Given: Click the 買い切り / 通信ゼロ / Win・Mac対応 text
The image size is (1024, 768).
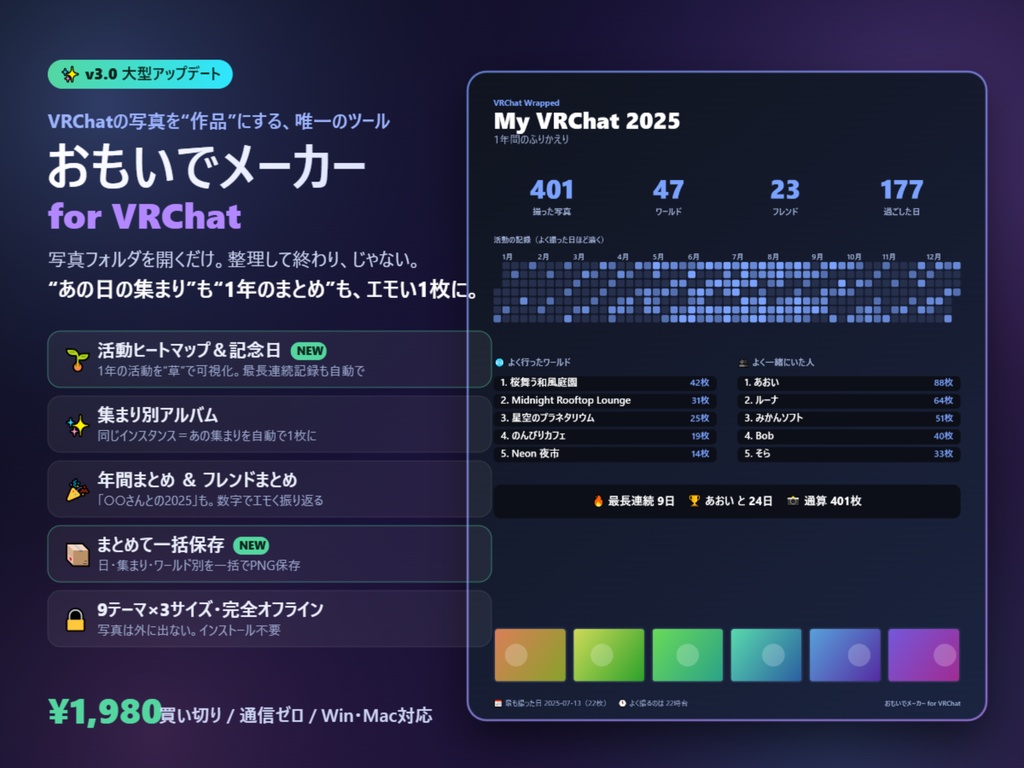Looking at the screenshot, I should [x=296, y=716].
